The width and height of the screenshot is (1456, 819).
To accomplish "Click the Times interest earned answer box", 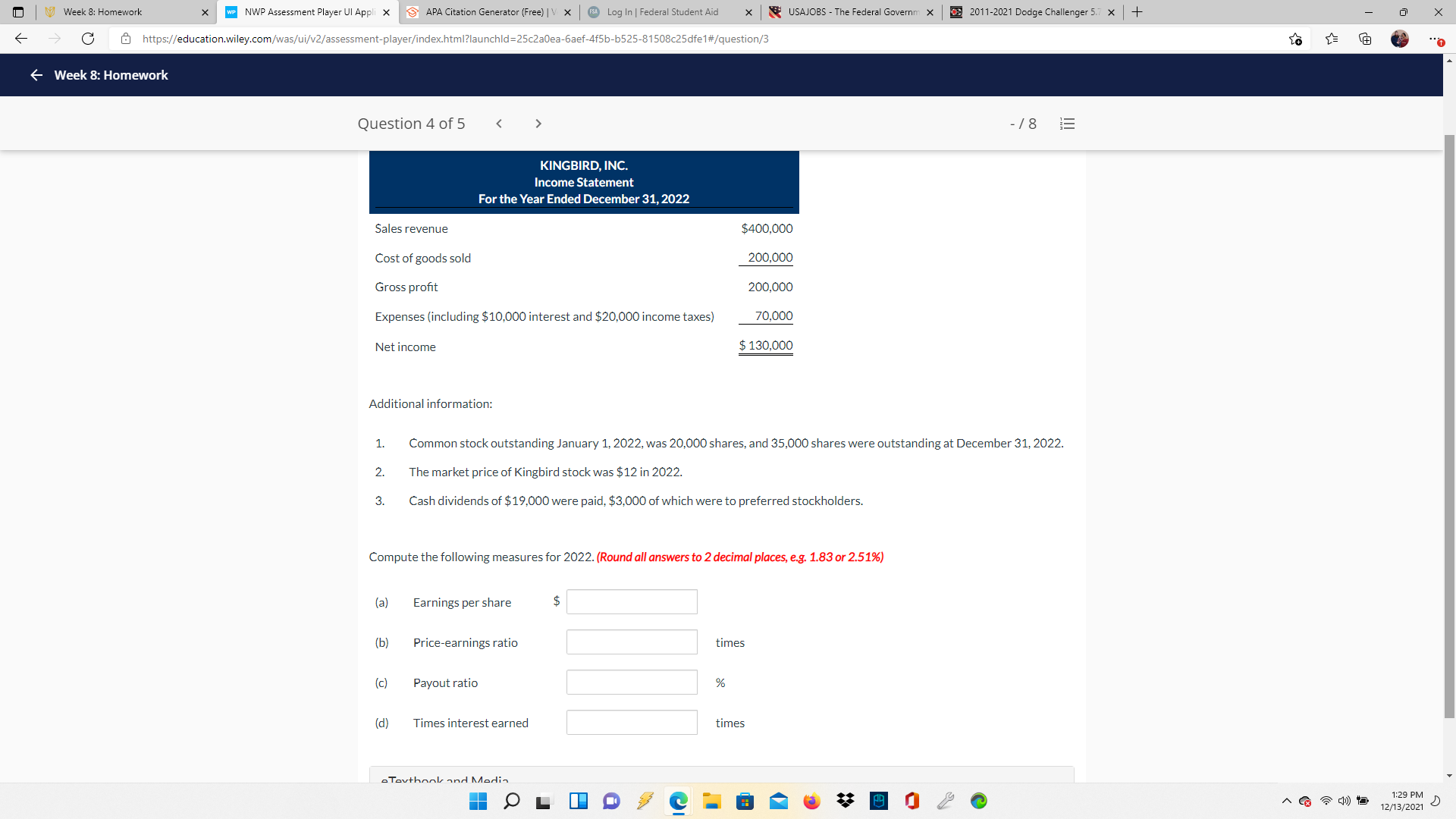I will pyautogui.click(x=632, y=722).
